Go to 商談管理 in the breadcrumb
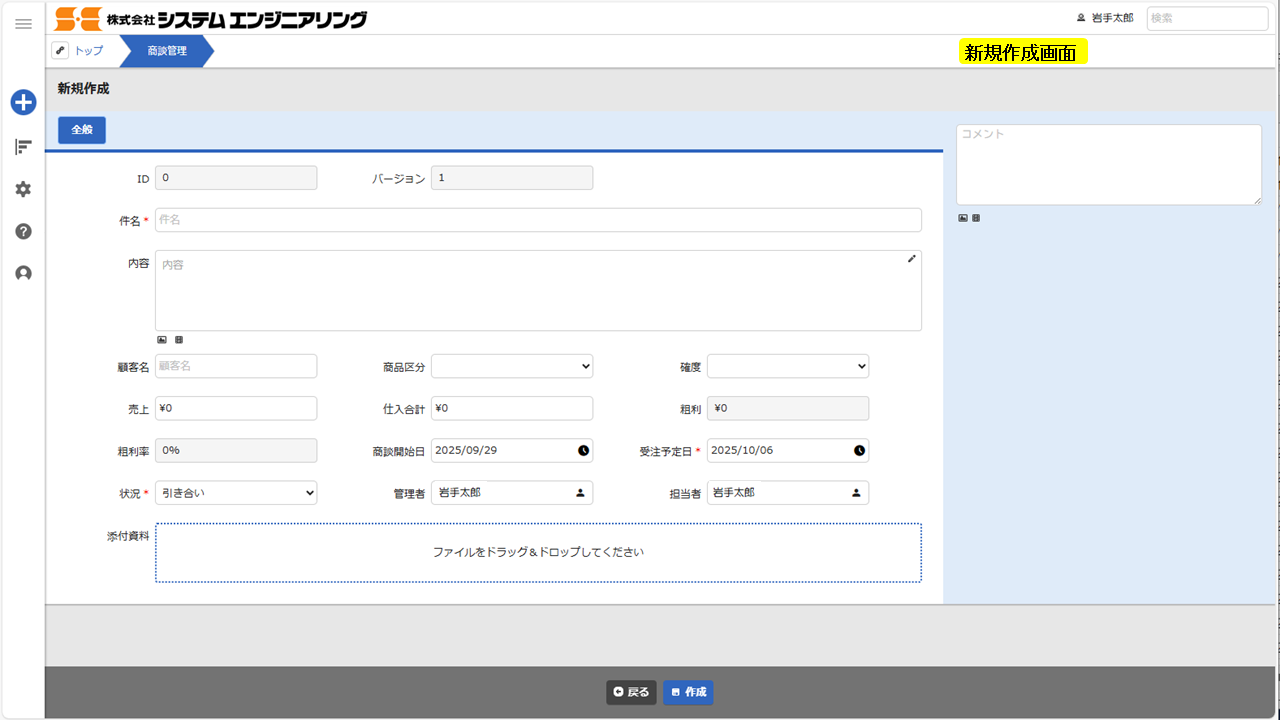Image resolution: width=1280 pixels, height=720 pixels. pyautogui.click(x=166, y=51)
